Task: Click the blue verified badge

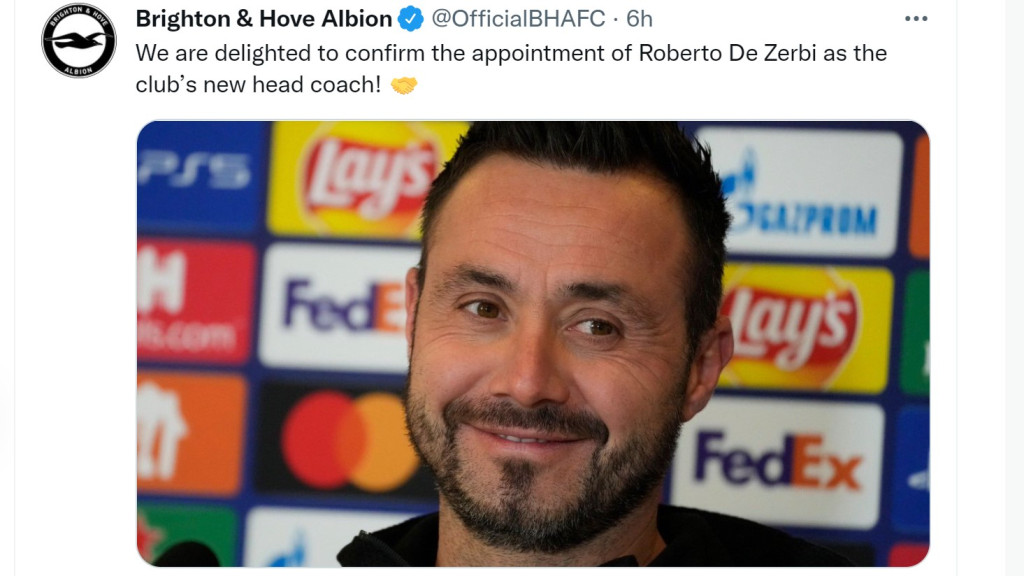Action: pos(411,19)
